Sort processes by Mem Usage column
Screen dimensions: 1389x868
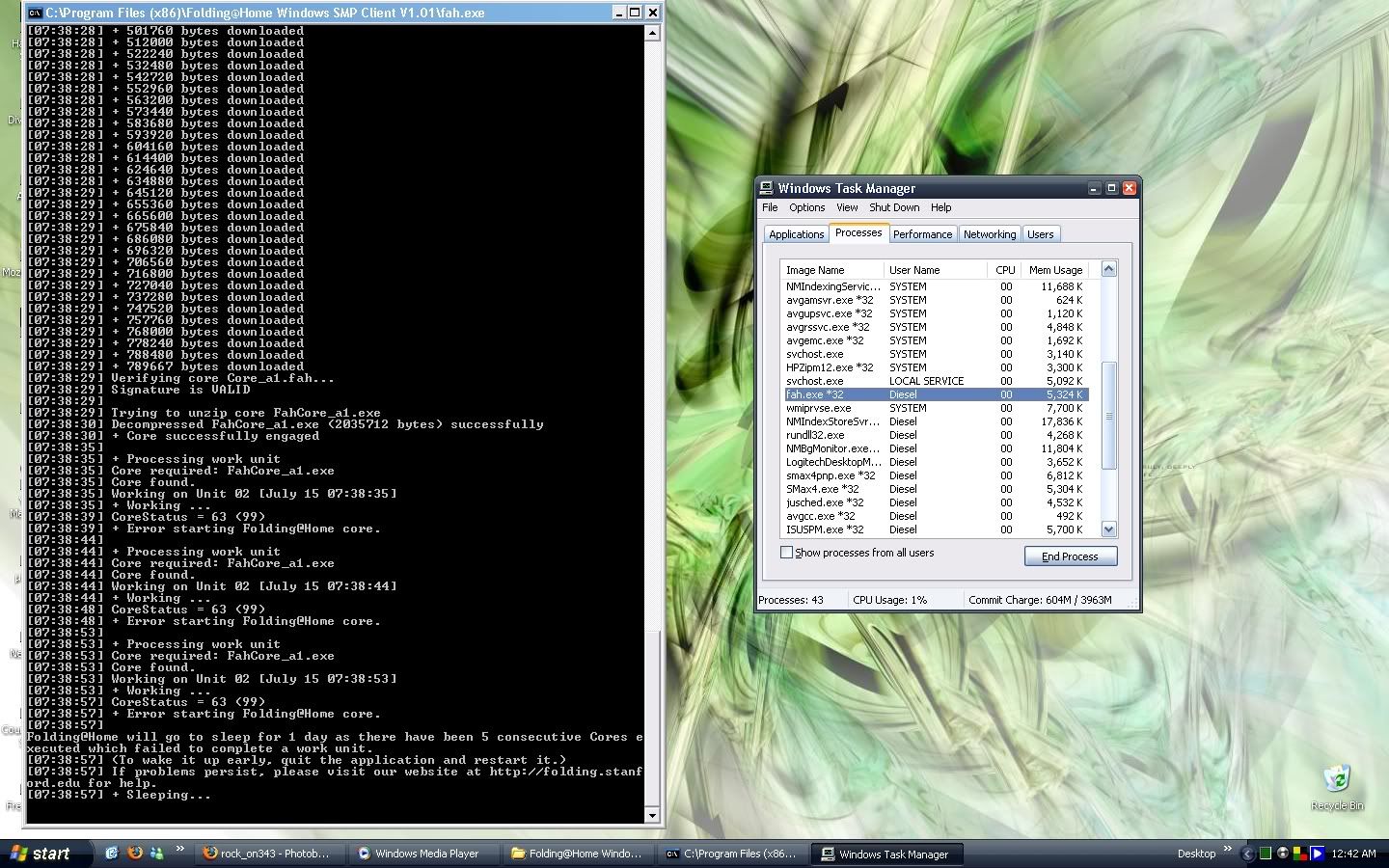pyautogui.click(x=1055, y=270)
